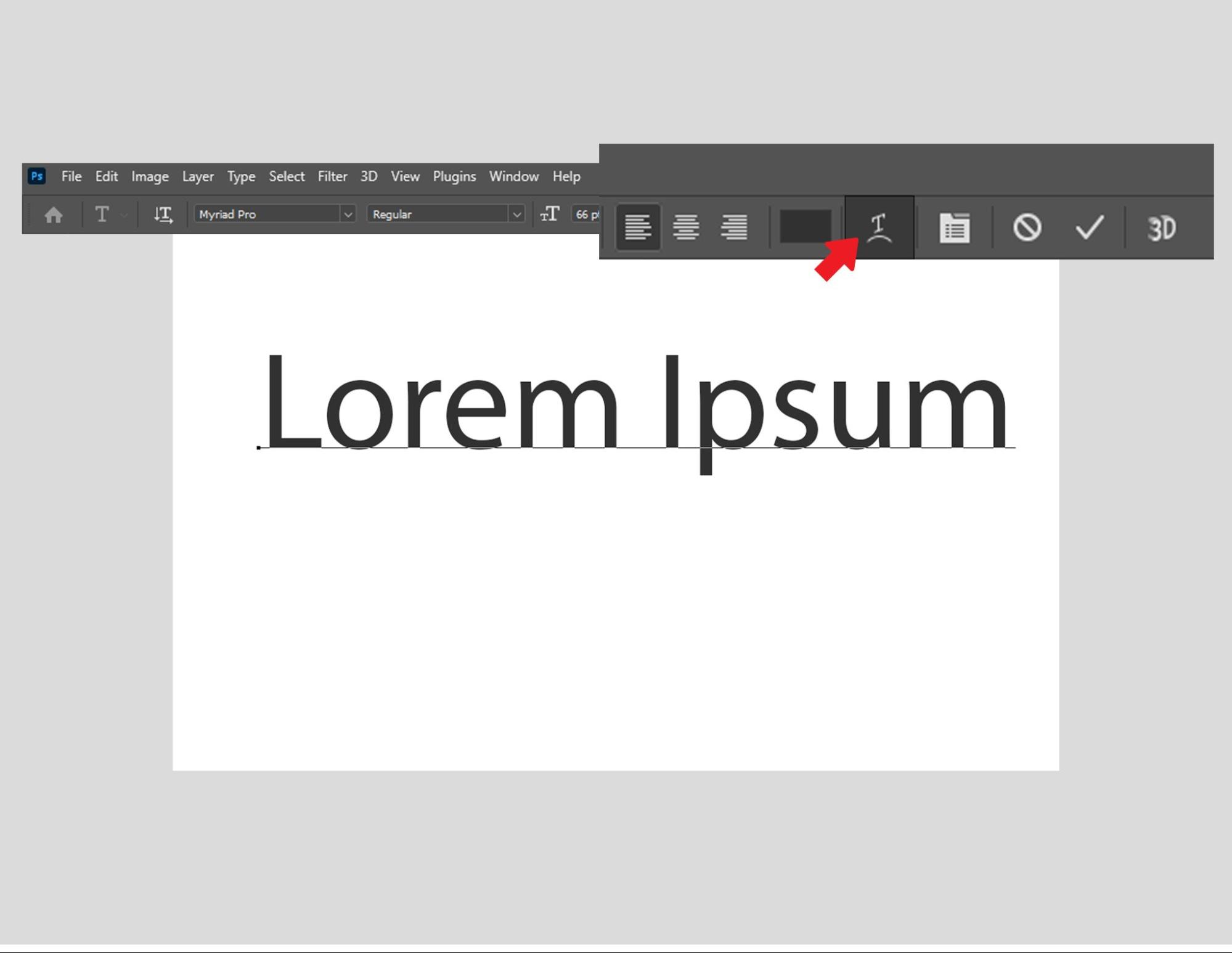This screenshot has width=1232, height=953.
Task: Click the Warp Text icon
Action: point(878,228)
